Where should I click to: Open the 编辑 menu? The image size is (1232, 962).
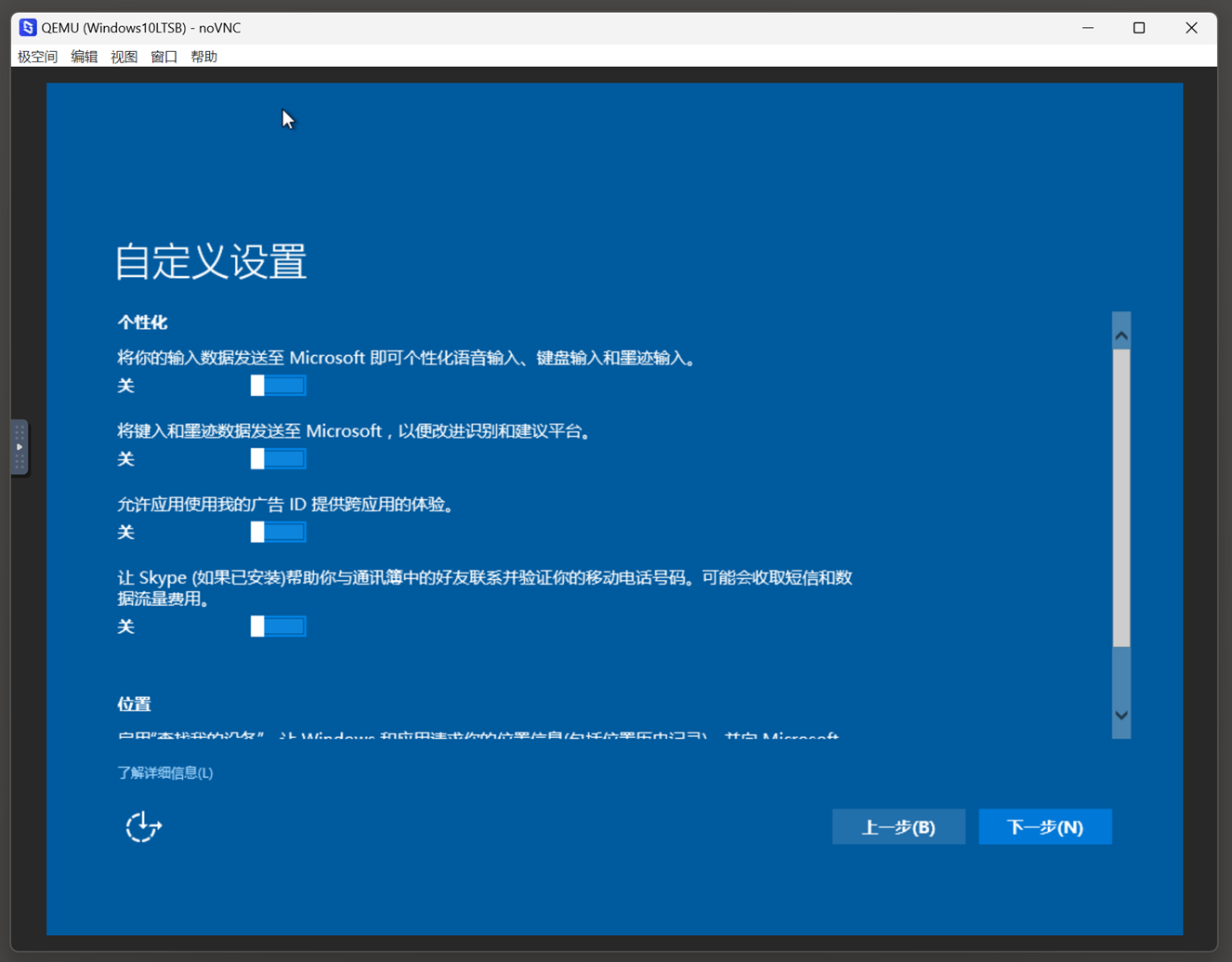click(x=84, y=57)
